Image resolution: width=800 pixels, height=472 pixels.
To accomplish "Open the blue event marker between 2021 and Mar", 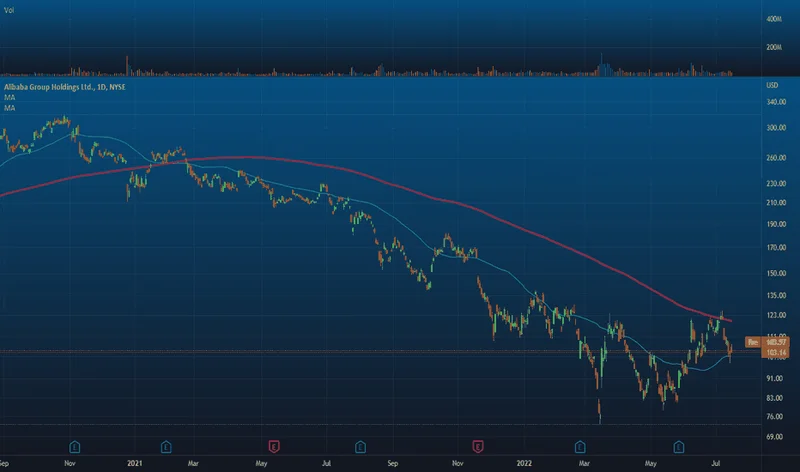I will (x=167, y=444).
